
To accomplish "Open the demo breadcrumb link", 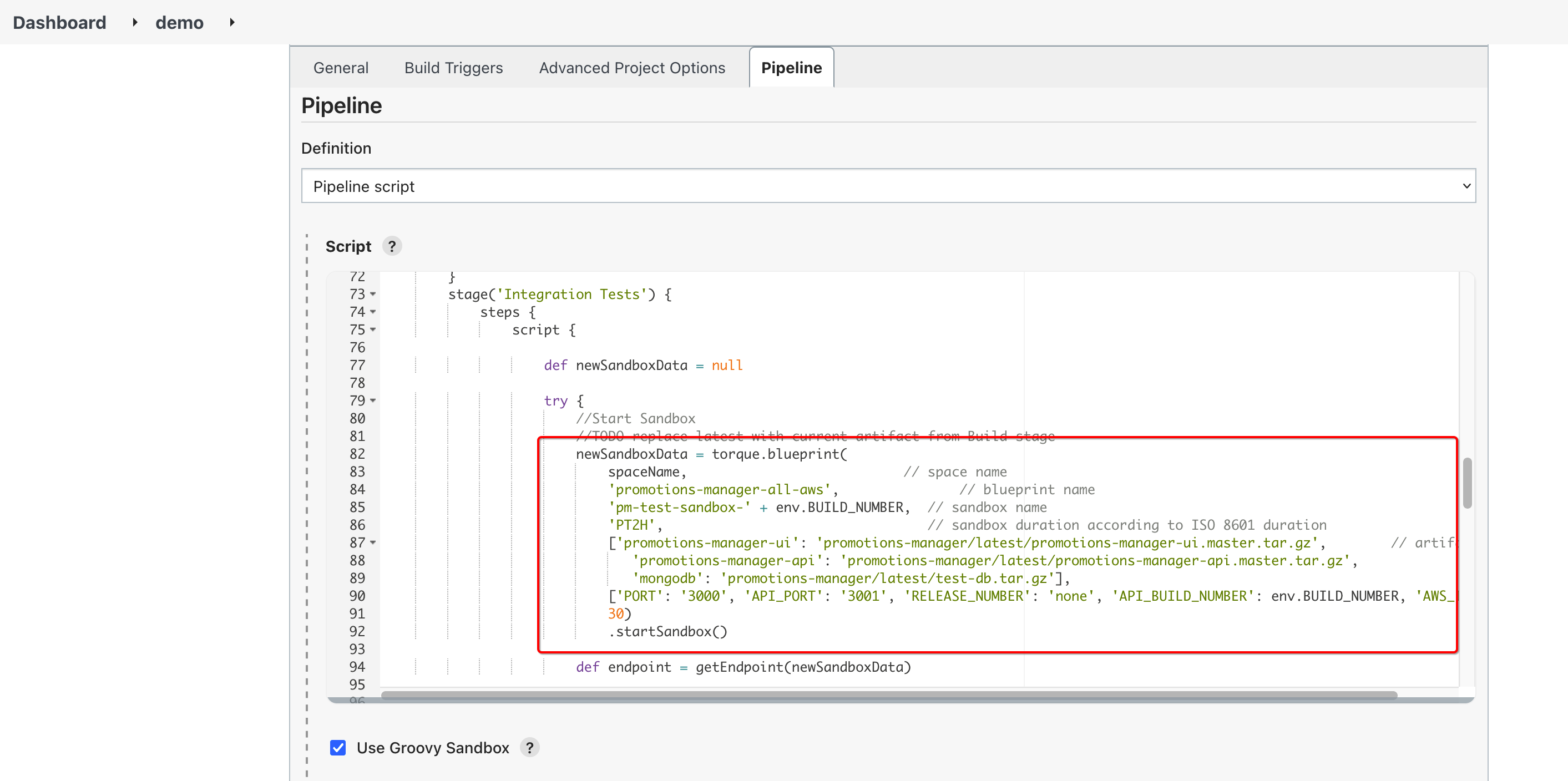I will pos(180,23).
